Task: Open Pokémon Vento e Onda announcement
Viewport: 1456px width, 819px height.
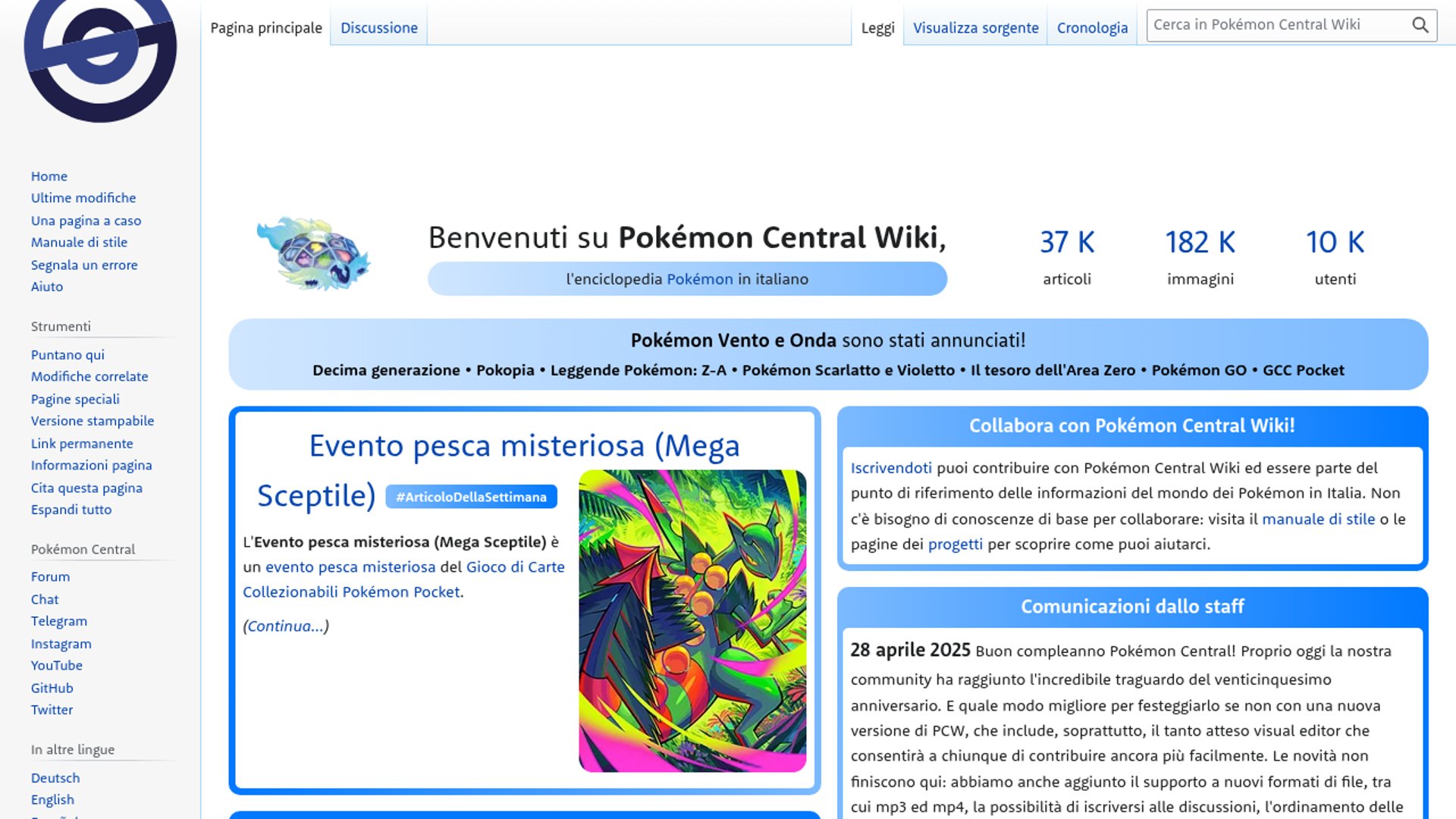Action: pos(733,340)
